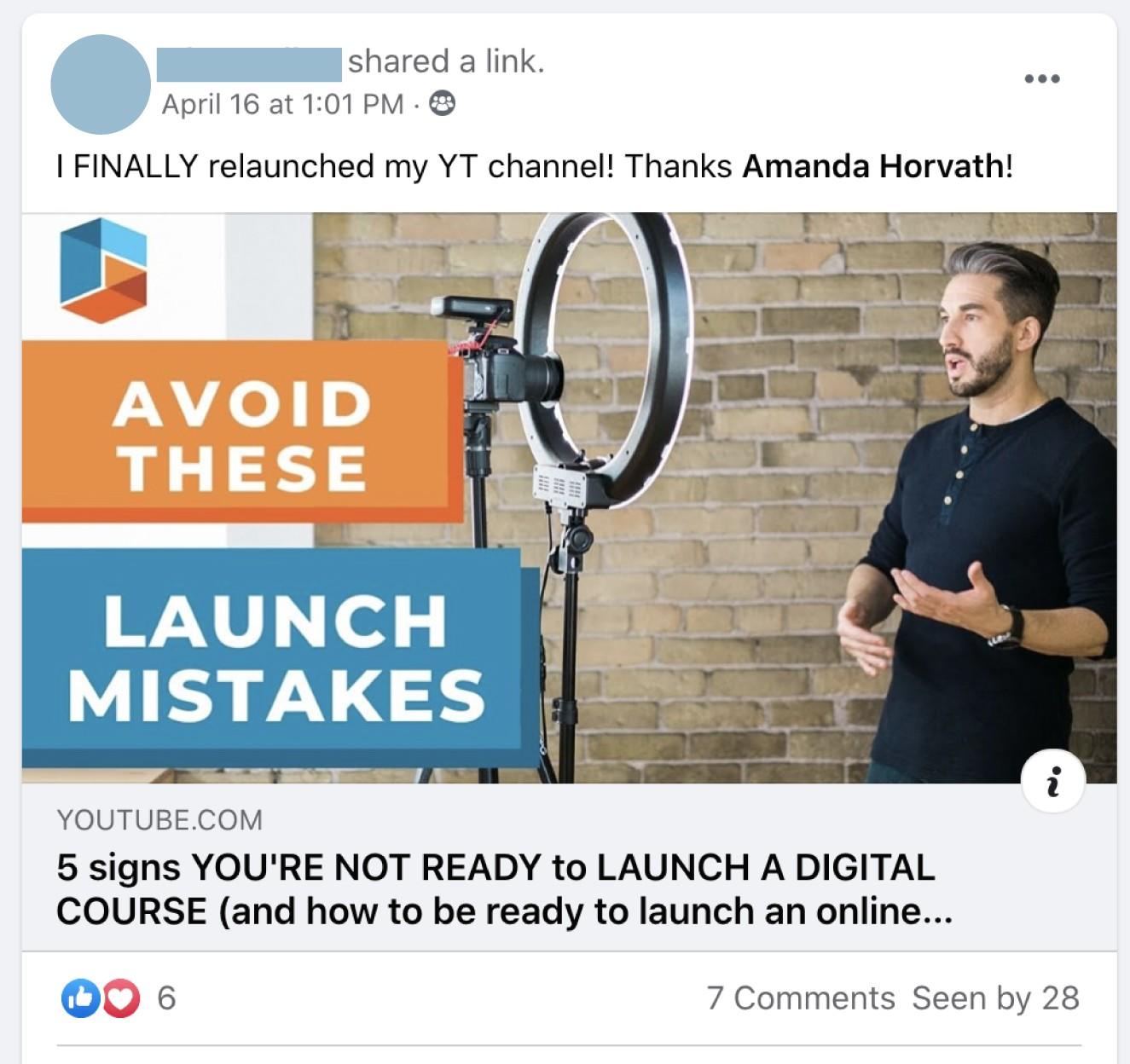Click the group audience icon beside timestamp

(x=441, y=104)
